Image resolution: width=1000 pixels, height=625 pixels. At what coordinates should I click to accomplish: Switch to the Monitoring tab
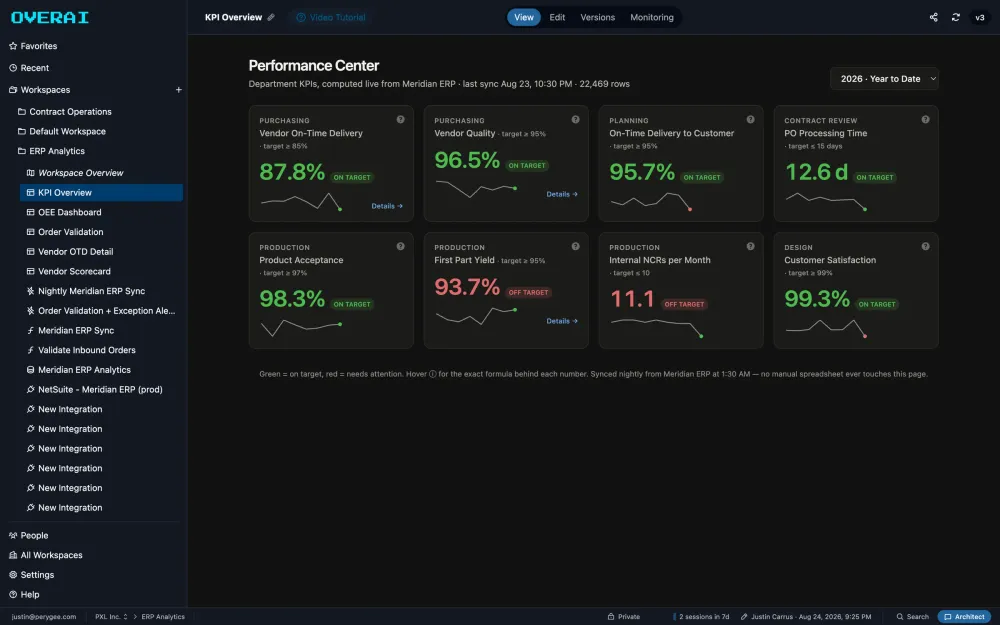point(652,17)
